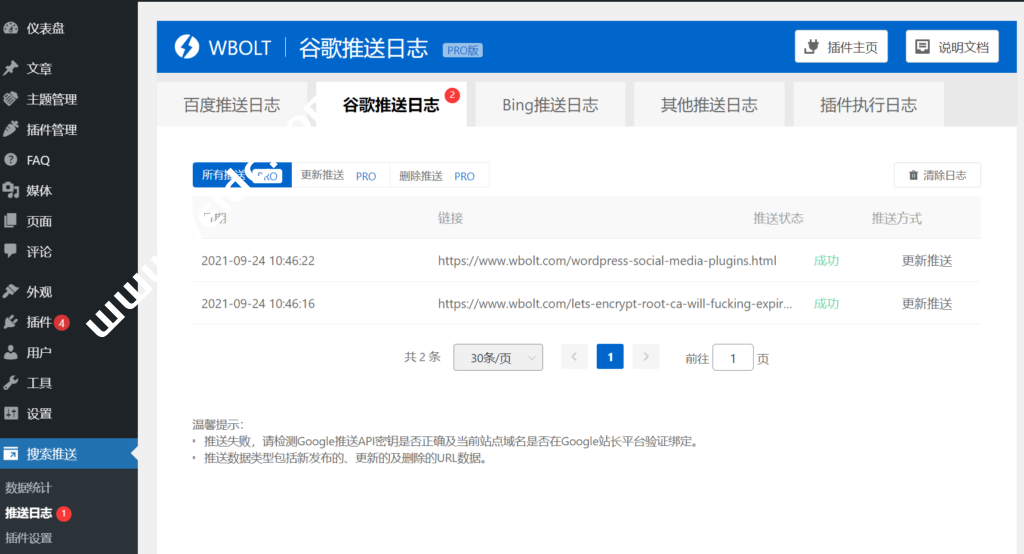
Task: Click the 媒体 media icon
Action: [x=10, y=190]
